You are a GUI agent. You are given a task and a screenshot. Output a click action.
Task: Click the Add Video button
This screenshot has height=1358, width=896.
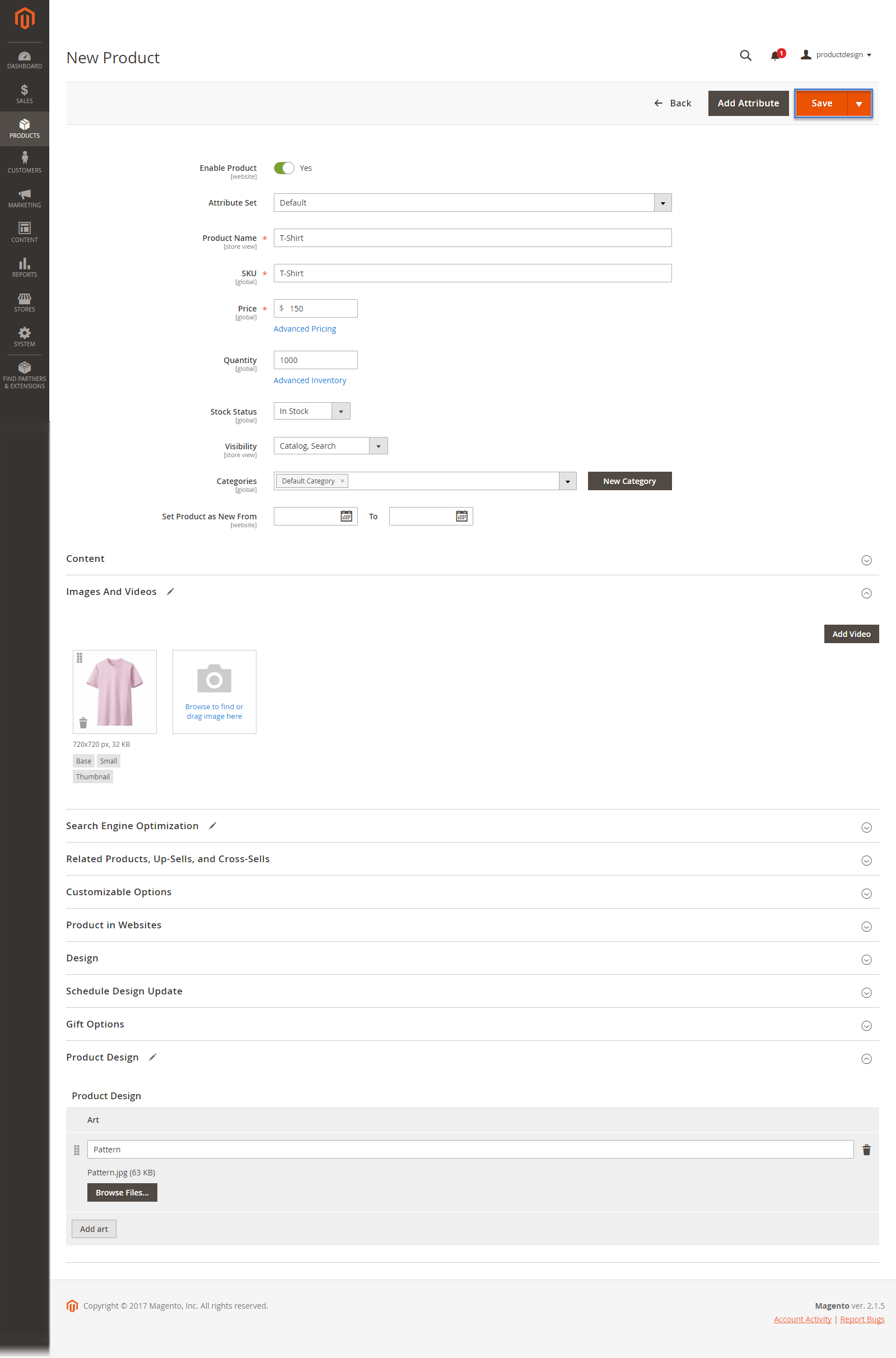coord(850,634)
